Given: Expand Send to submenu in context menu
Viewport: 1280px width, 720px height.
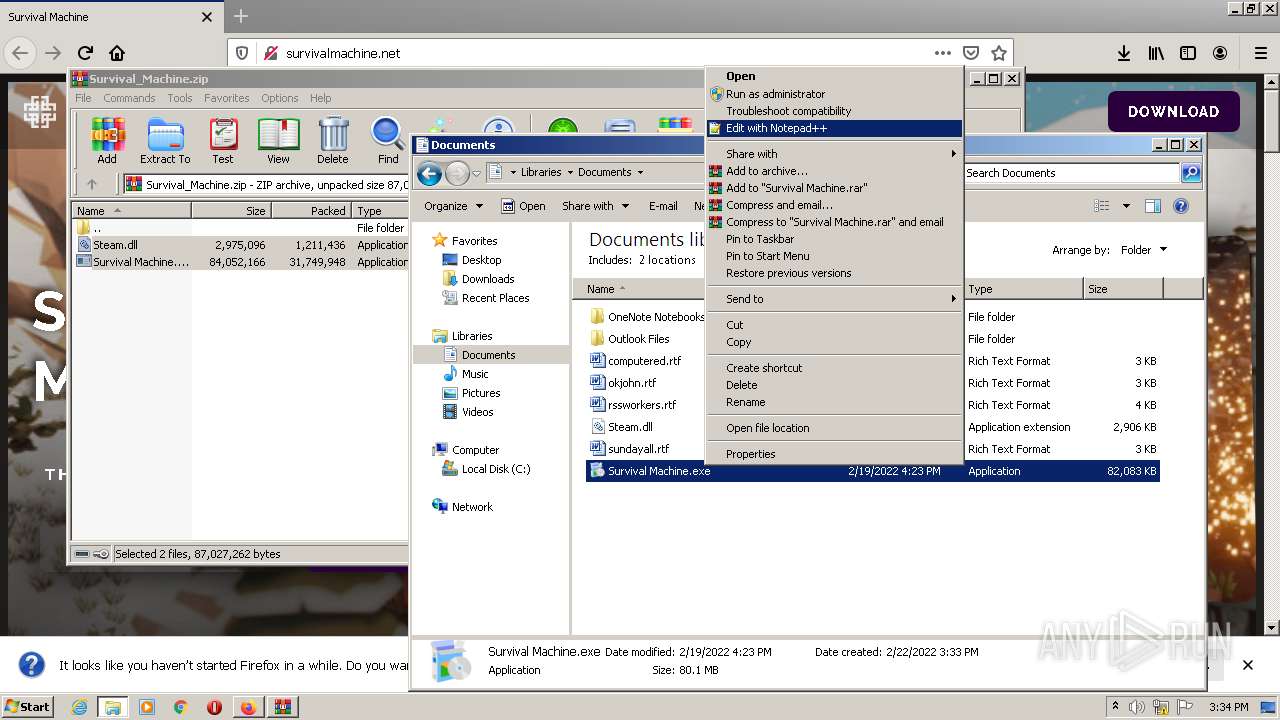Looking at the screenshot, I should (x=833, y=299).
